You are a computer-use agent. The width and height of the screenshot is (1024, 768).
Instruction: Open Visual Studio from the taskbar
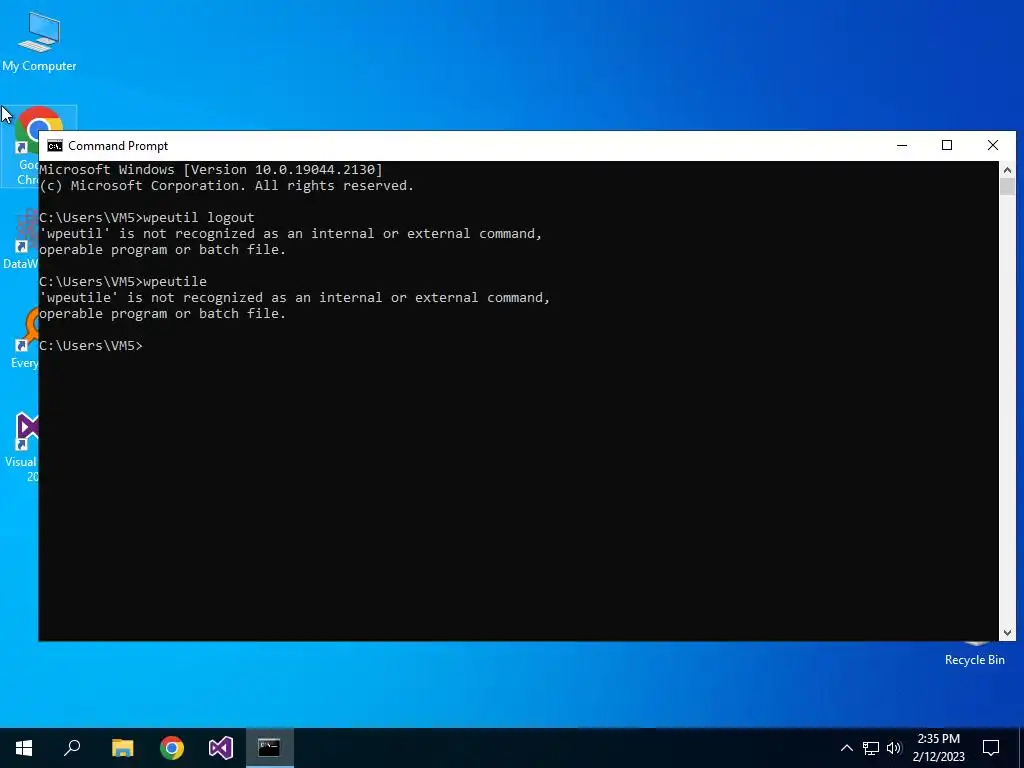[x=221, y=748]
